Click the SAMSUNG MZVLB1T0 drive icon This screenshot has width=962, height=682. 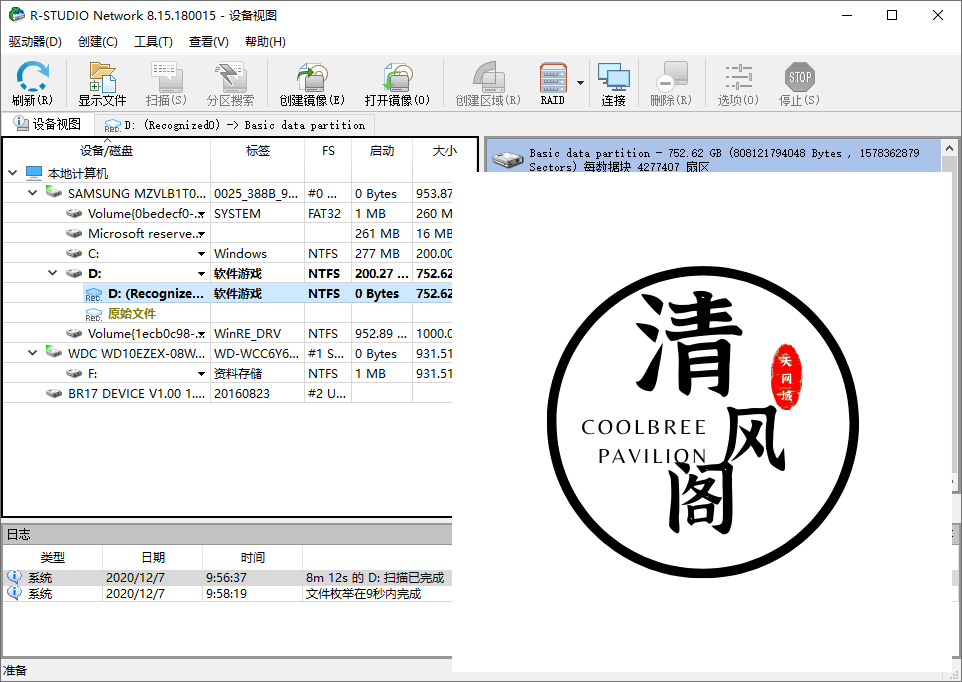(54, 193)
